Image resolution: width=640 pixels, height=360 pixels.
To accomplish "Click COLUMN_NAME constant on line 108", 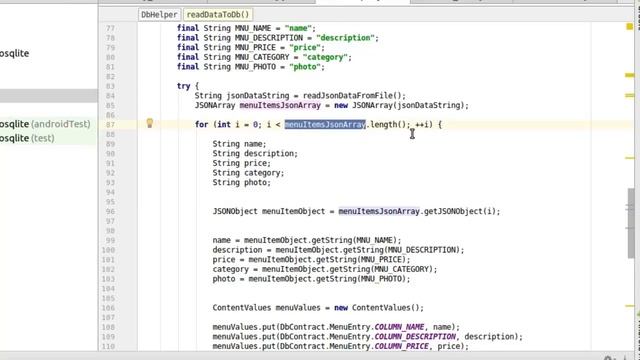I will coord(399,327).
